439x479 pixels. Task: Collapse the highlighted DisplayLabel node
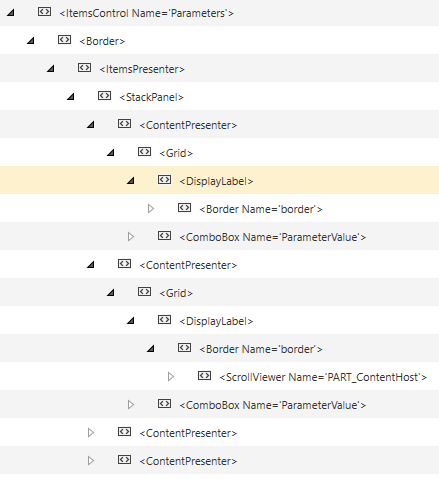131,181
